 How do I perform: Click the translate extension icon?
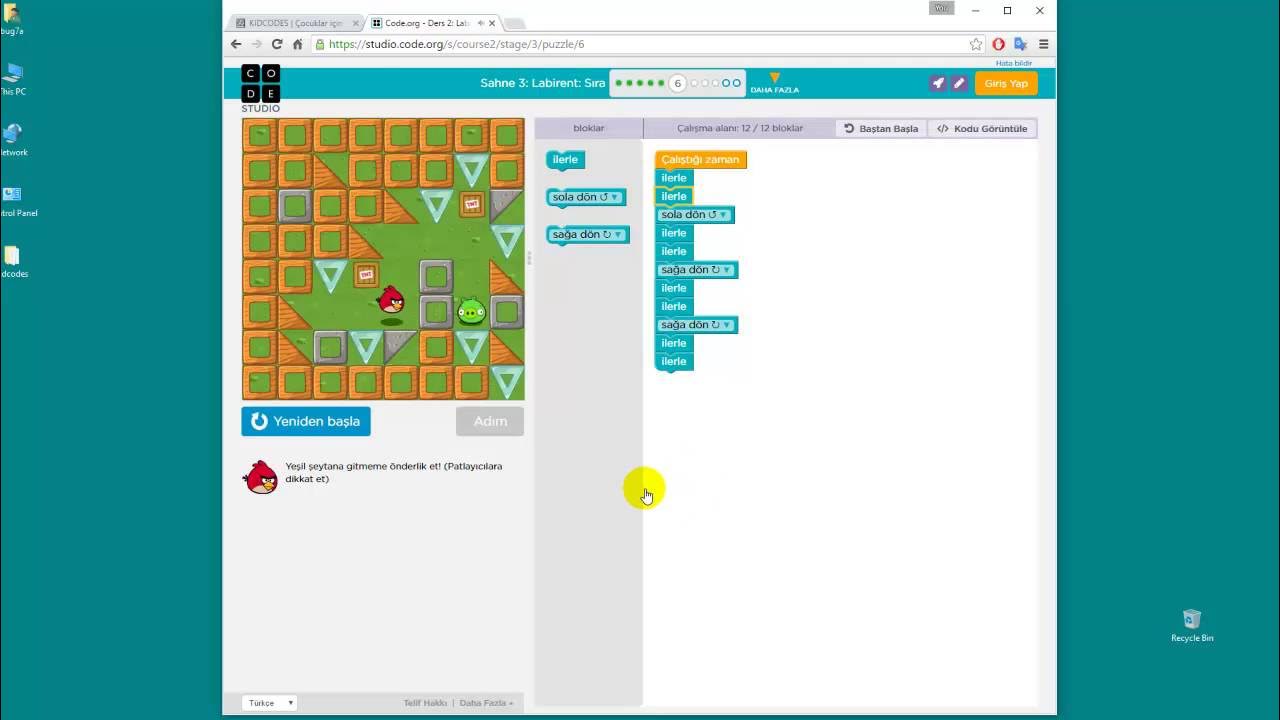[1020, 44]
